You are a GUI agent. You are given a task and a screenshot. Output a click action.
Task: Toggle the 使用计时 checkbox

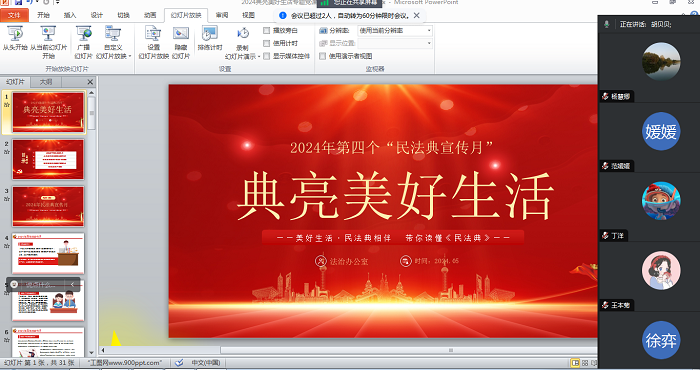(x=267, y=43)
